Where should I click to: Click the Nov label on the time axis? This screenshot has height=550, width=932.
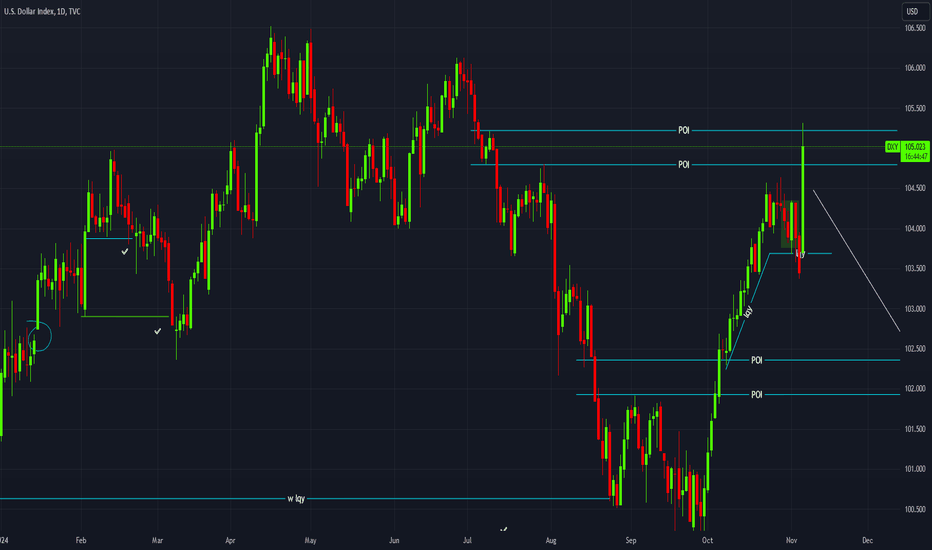[791, 540]
